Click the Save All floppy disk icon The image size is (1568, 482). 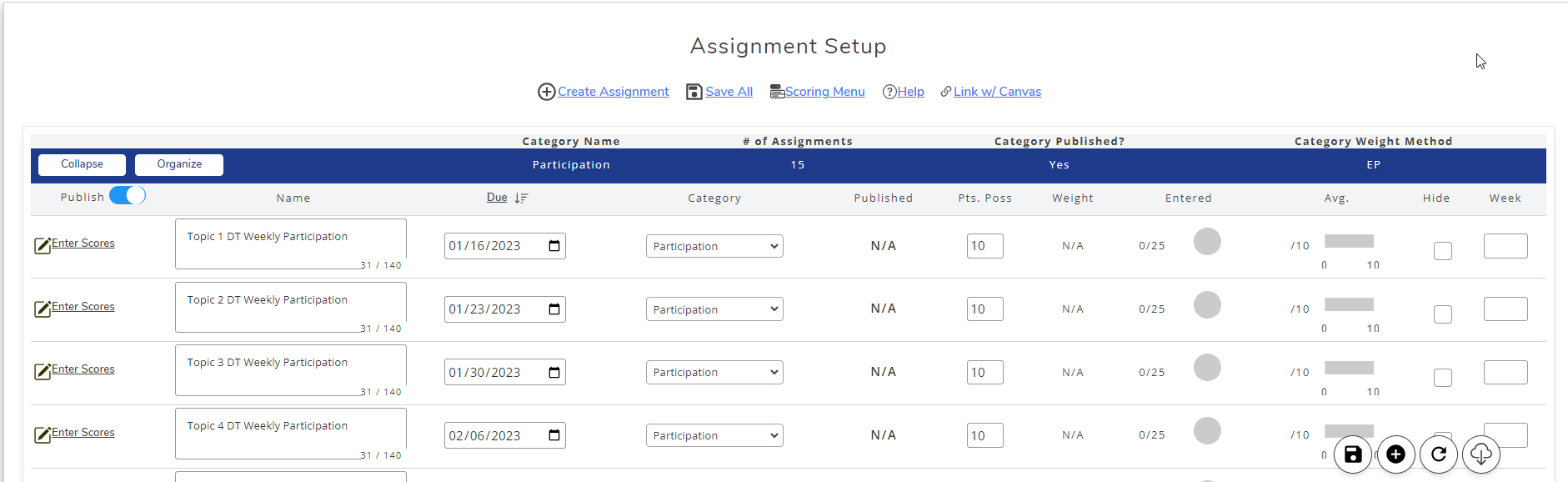pos(694,92)
